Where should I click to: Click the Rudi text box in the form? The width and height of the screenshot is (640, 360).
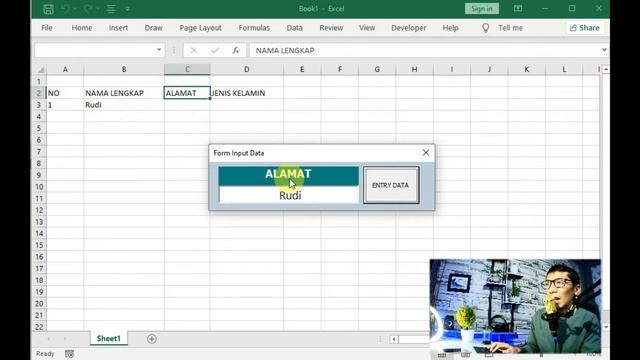(x=289, y=195)
